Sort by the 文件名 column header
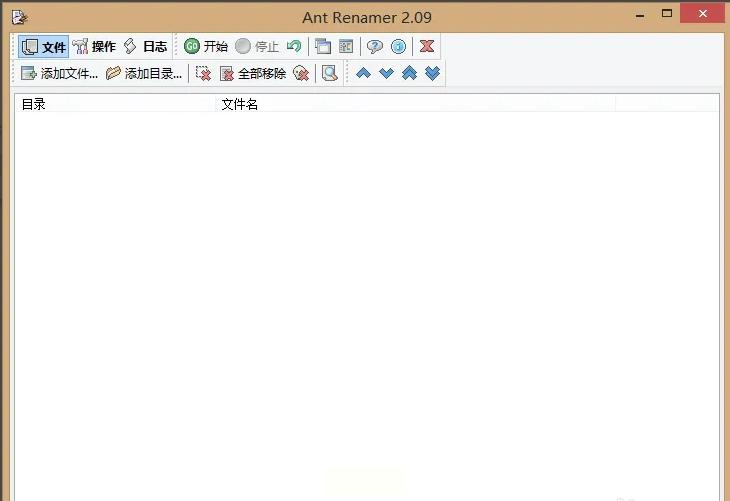The width and height of the screenshot is (730, 501). (x=416, y=104)
